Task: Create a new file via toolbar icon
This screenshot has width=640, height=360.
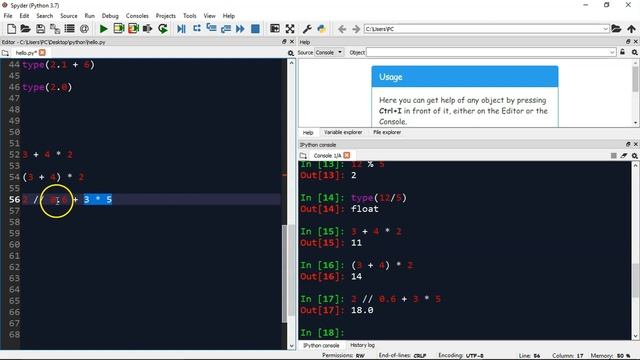Action: coord(11,29)
